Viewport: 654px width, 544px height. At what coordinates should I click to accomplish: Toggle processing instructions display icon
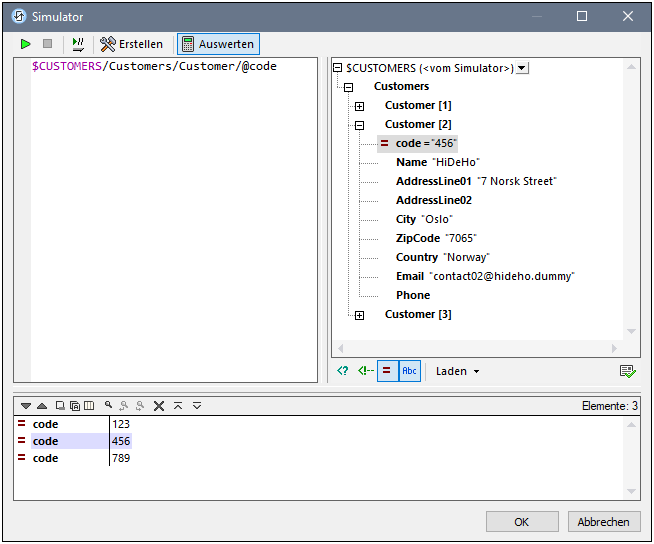tap(342, 371)
